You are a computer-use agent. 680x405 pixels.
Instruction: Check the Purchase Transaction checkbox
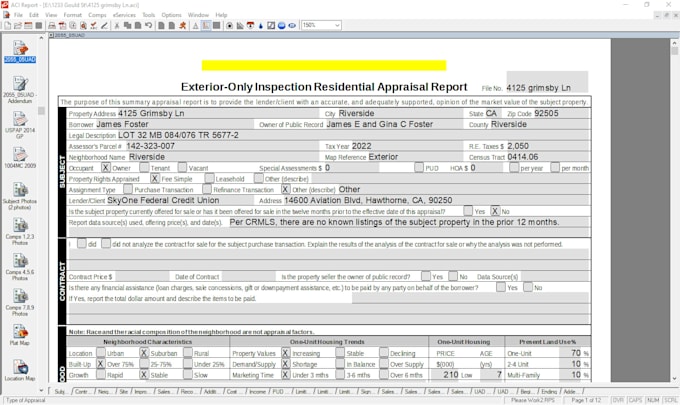click(128, 189)
